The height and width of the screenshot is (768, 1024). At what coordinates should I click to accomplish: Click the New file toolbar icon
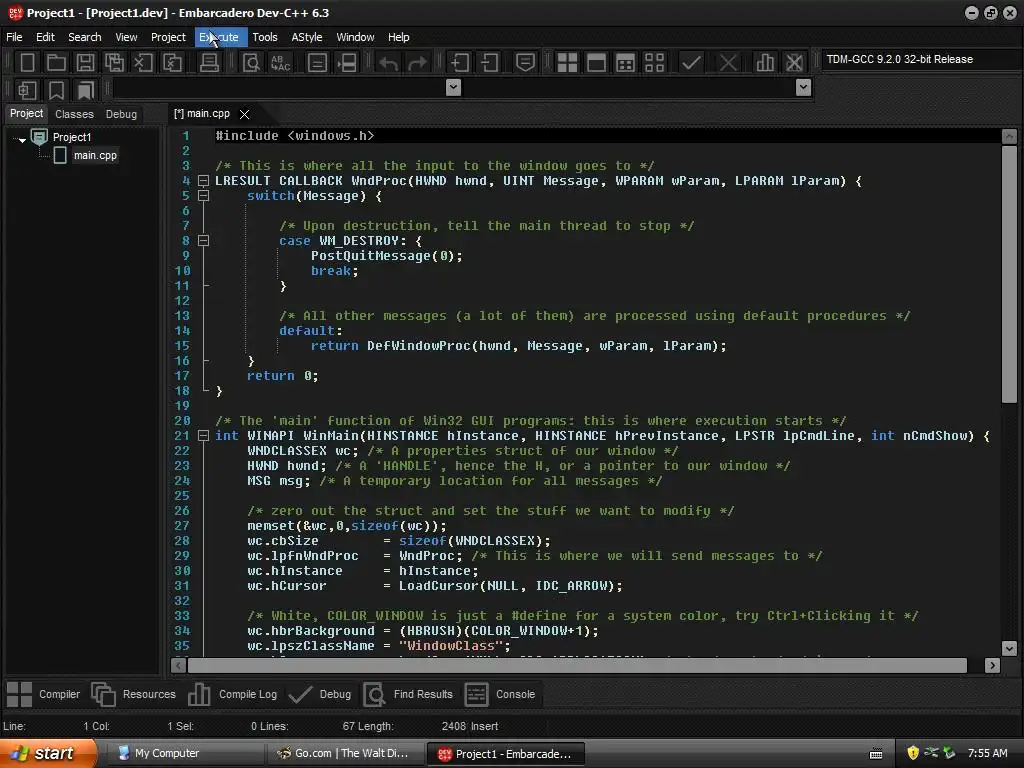pos(27,63)
